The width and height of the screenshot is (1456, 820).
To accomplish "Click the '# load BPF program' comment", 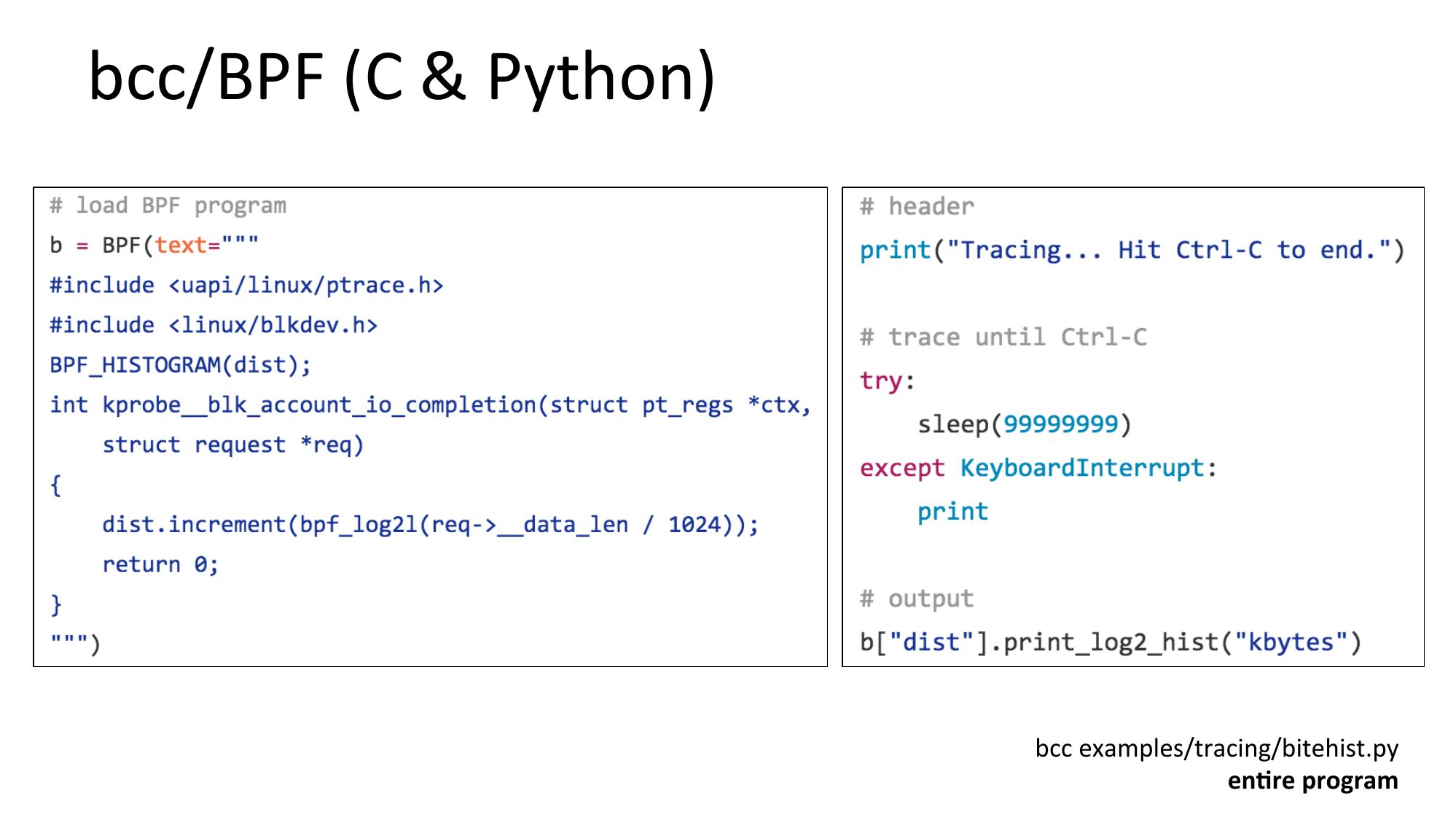I will 168,206.
